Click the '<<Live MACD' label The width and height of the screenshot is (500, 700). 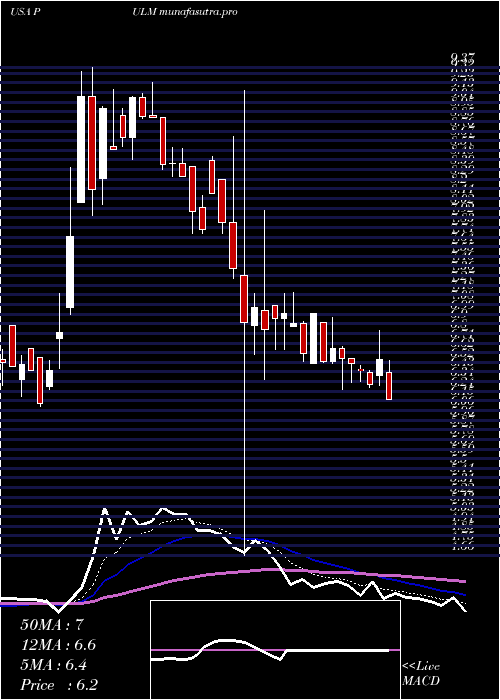[x=421, y=674]
